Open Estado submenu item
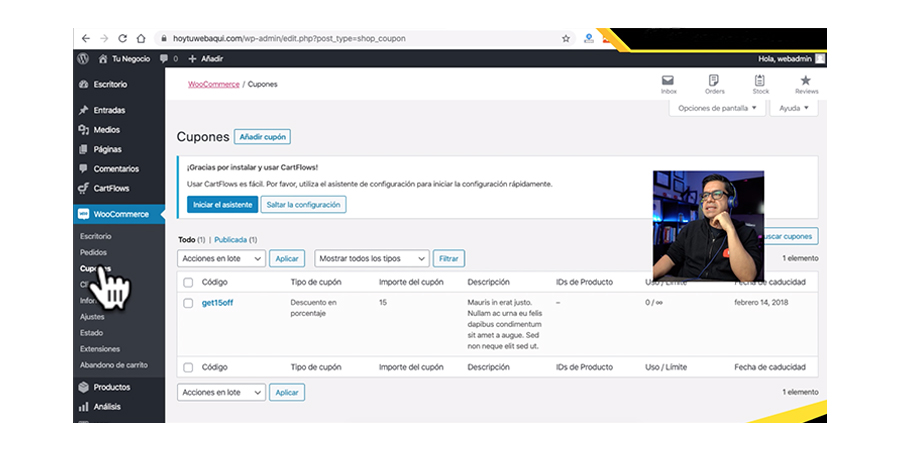Screen dimensions: 900x450 pyautogui.click(x=91, y=333)
